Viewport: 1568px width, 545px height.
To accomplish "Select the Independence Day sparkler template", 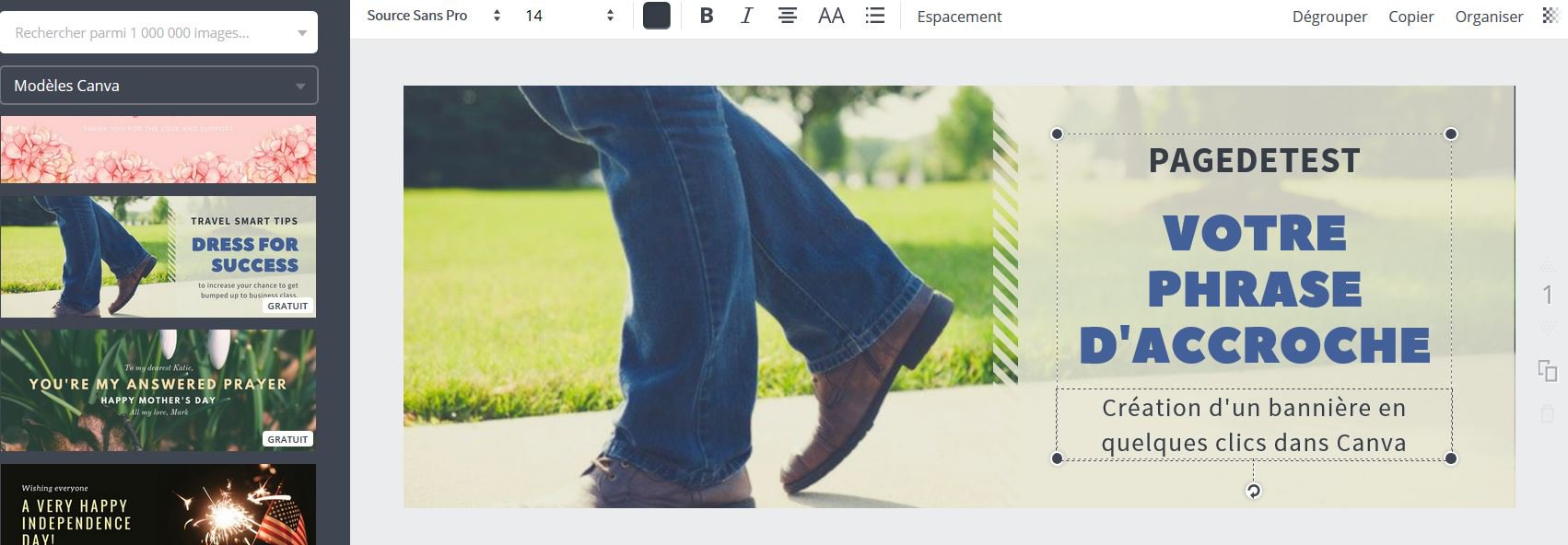I will pyautogui.click(x=158, y=504).
